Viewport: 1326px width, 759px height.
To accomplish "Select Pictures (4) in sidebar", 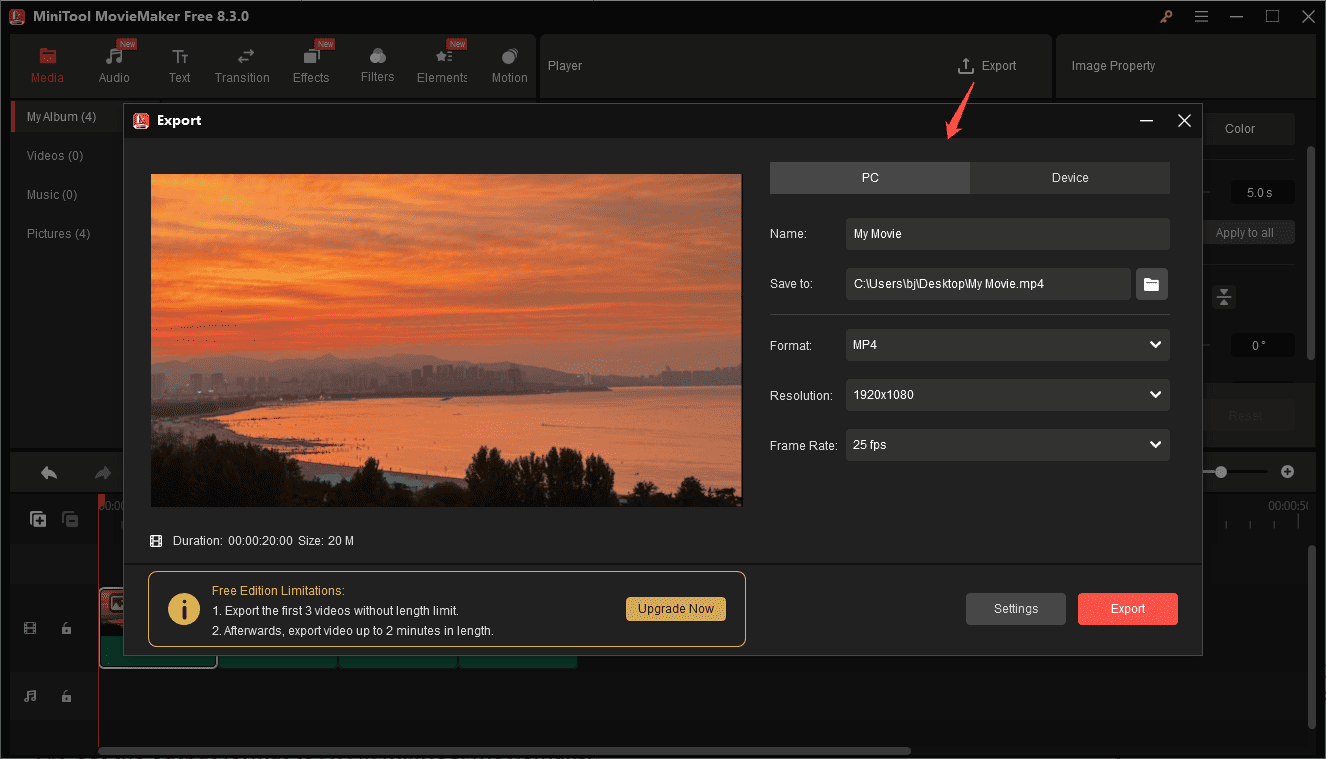I will (x=58, y=234).
